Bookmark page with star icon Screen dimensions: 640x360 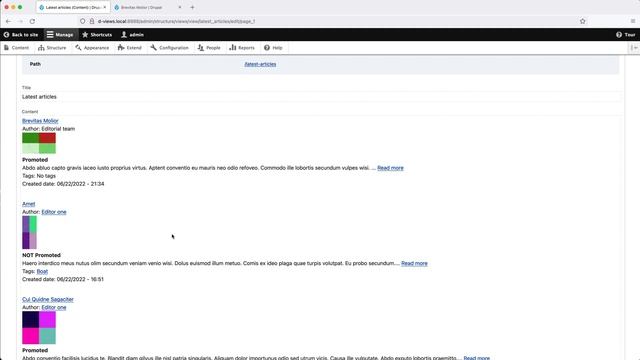[x=582, y=21]
